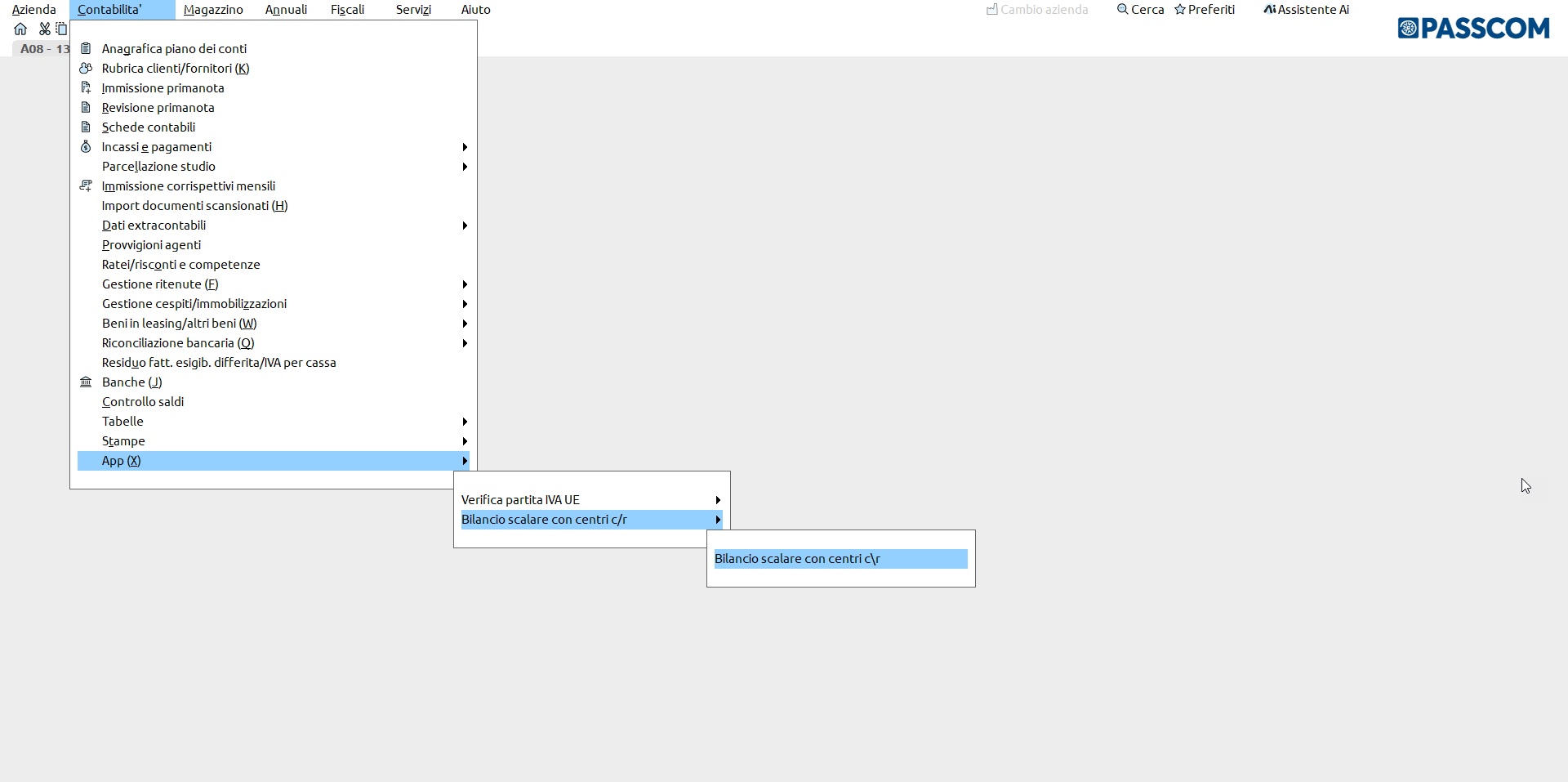Click the clipboard icon beside the scissors
The image size is (1568, 782).
(x=61, y=29)
